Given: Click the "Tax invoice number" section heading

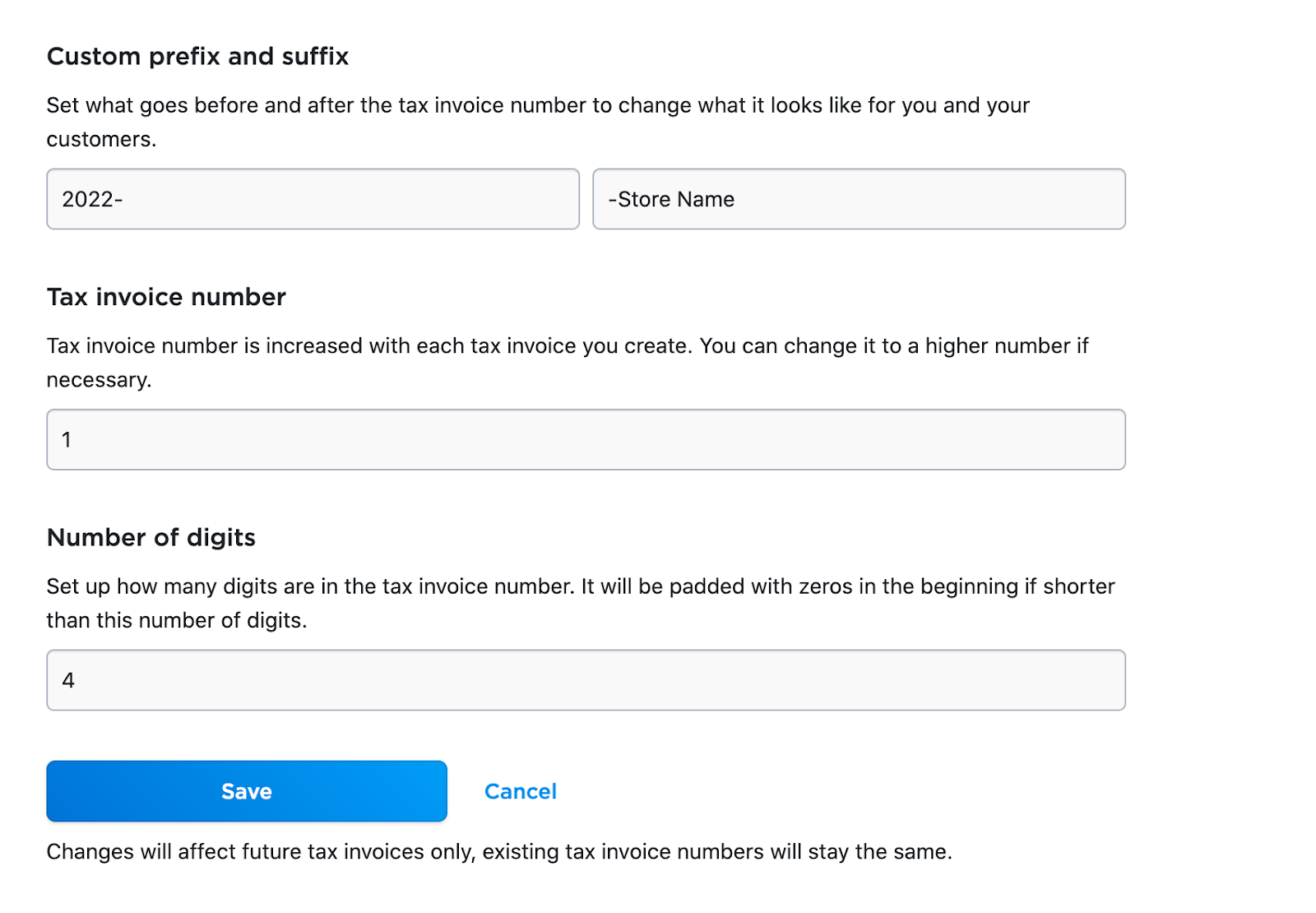Looking at the screenshot, I should (x=166, y=297).
